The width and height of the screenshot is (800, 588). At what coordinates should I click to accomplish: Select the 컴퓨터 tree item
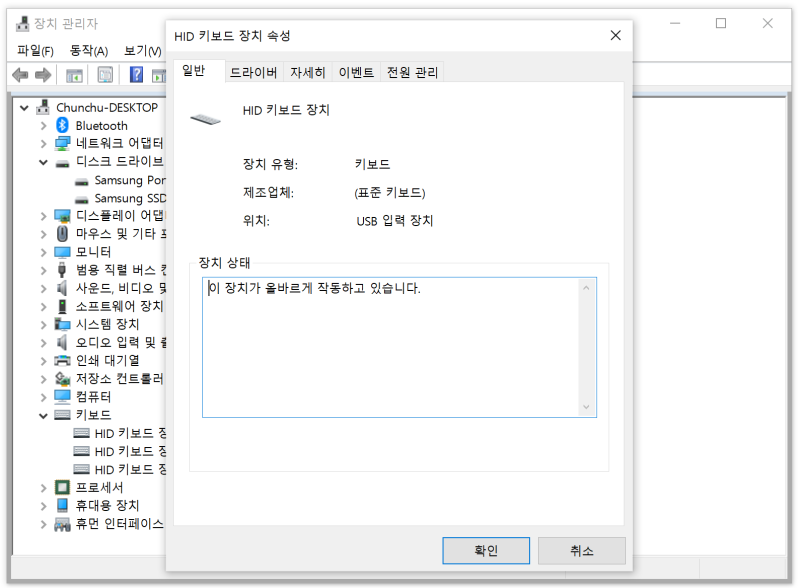(x=93, y=397)
